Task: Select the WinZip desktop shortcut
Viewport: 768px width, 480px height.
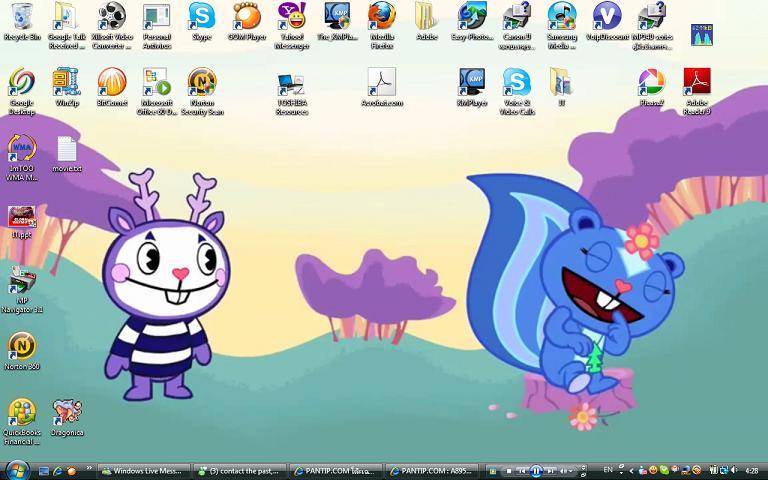Action: click(67, 88)
